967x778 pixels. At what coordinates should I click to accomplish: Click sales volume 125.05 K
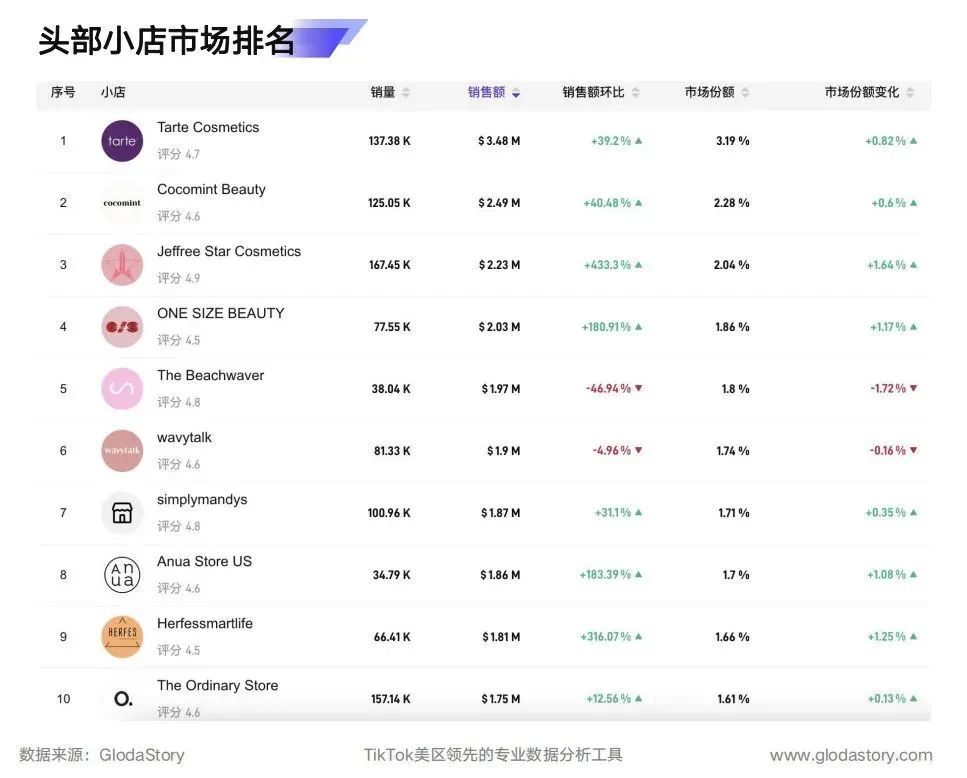(389, 203)
